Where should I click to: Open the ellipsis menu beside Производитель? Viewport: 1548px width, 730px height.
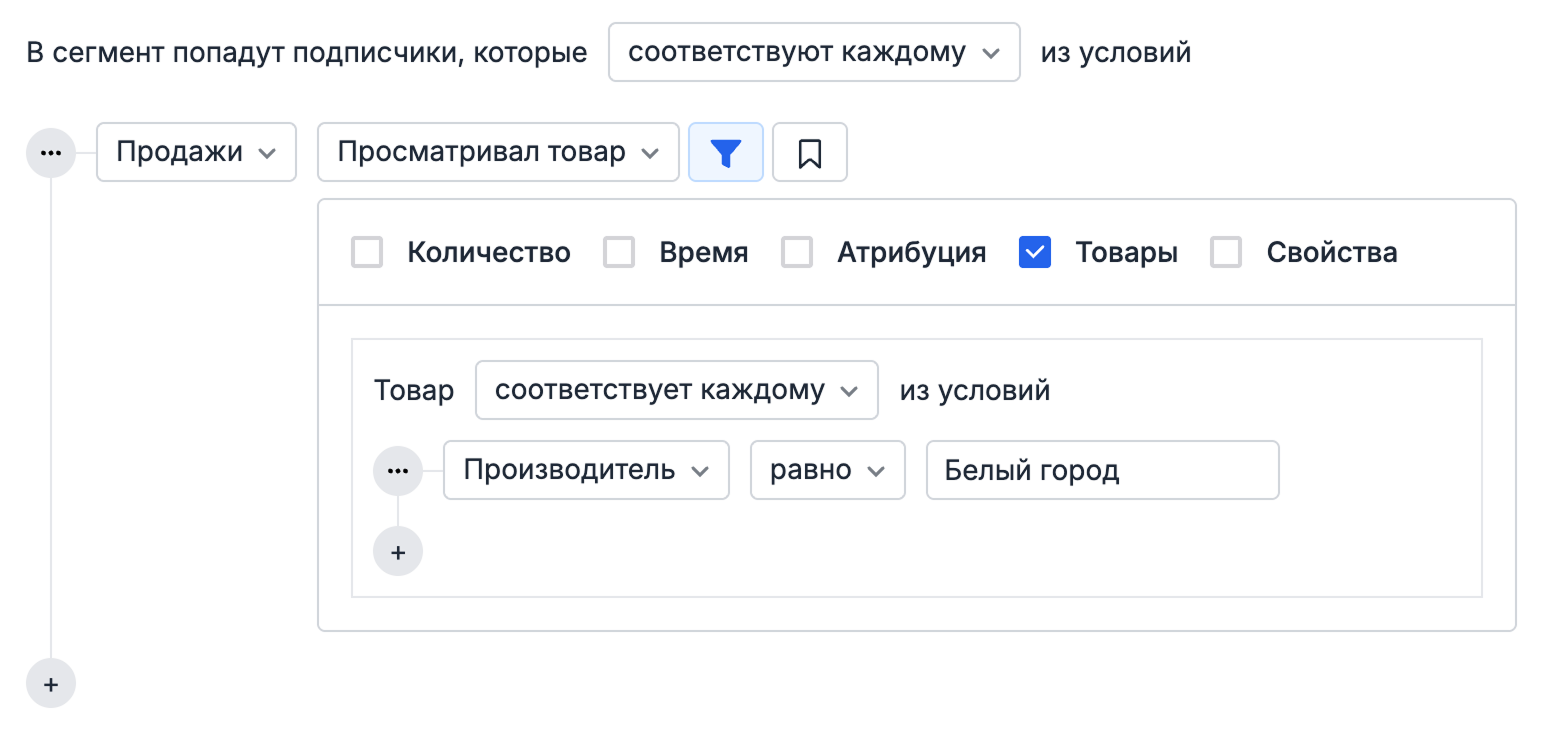(x=398, y=470)
